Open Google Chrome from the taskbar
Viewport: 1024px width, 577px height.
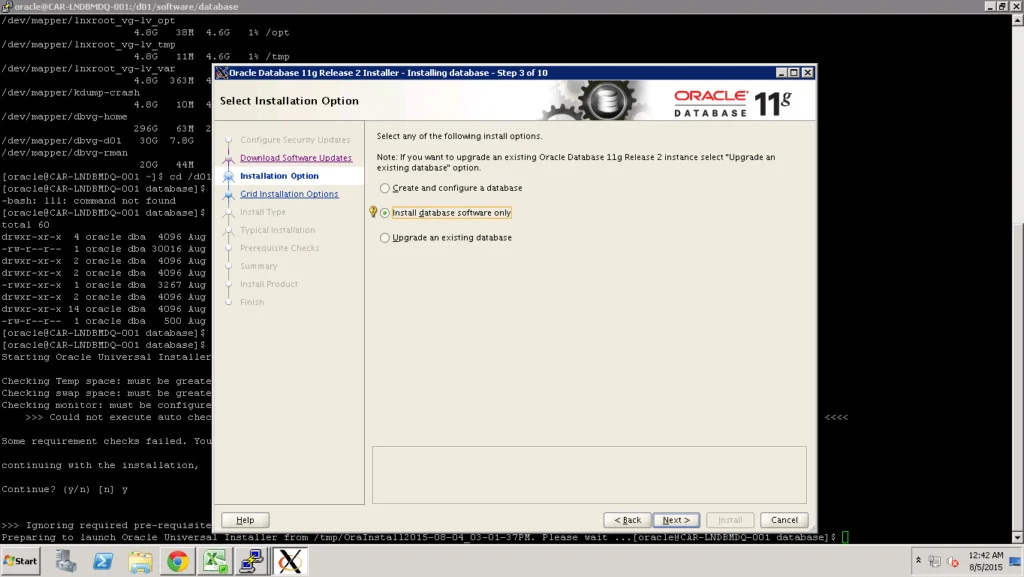coord(178,561)
